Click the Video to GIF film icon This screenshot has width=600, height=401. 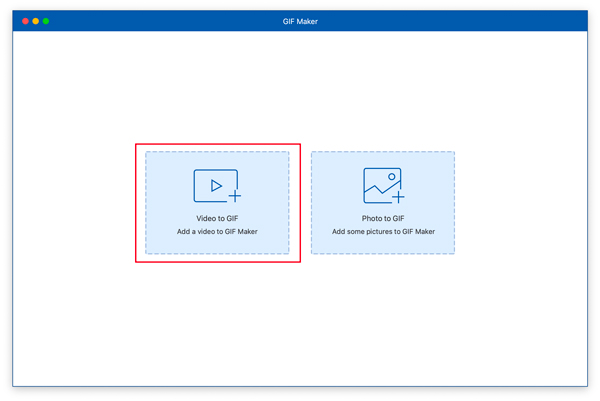212,185
